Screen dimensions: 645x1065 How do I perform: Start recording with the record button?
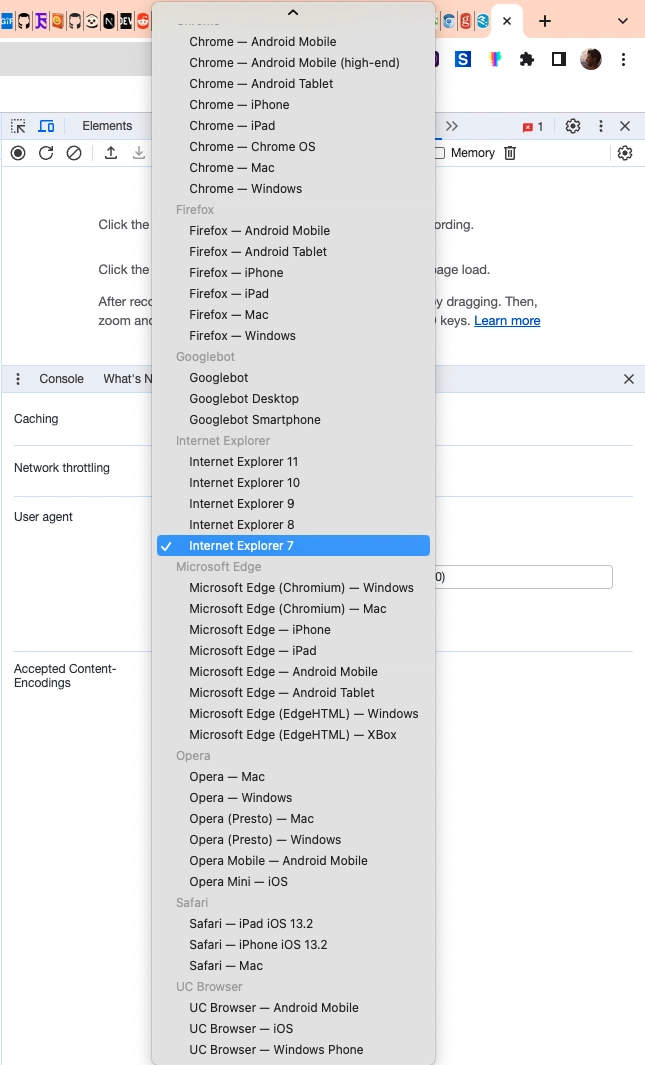coord(18,154)
